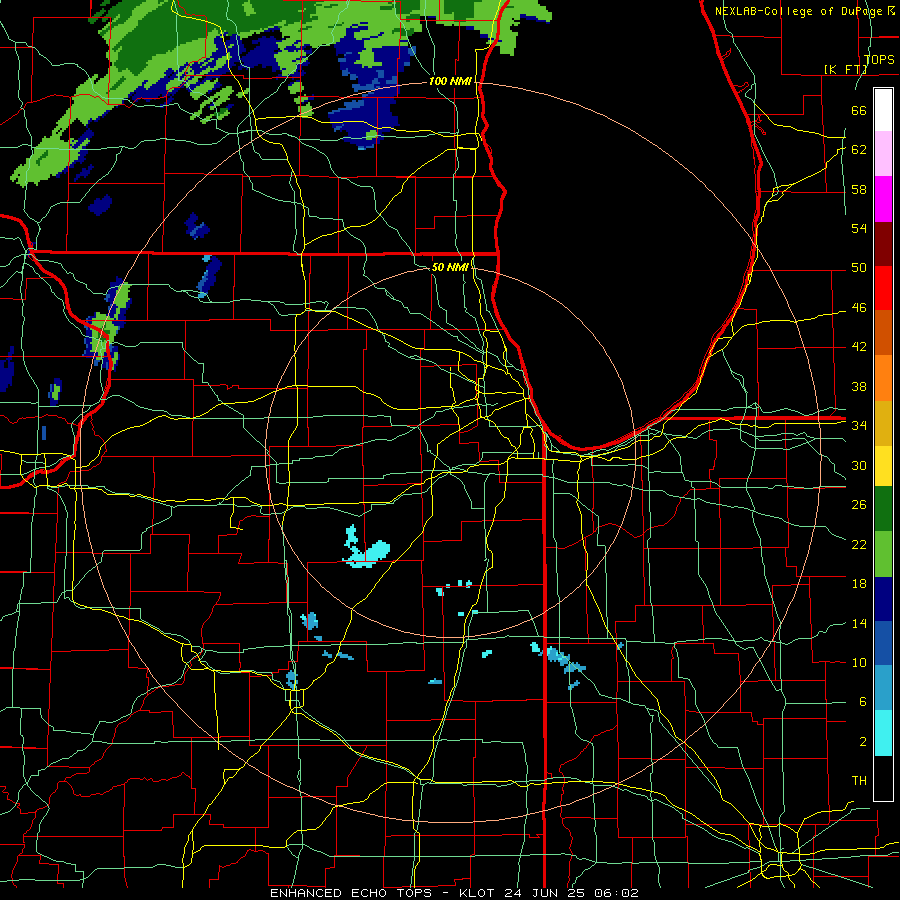Click the 'TH' legend label
This screenshot has width=900, height=900.
pyautogui.click(x=859, y=781)
